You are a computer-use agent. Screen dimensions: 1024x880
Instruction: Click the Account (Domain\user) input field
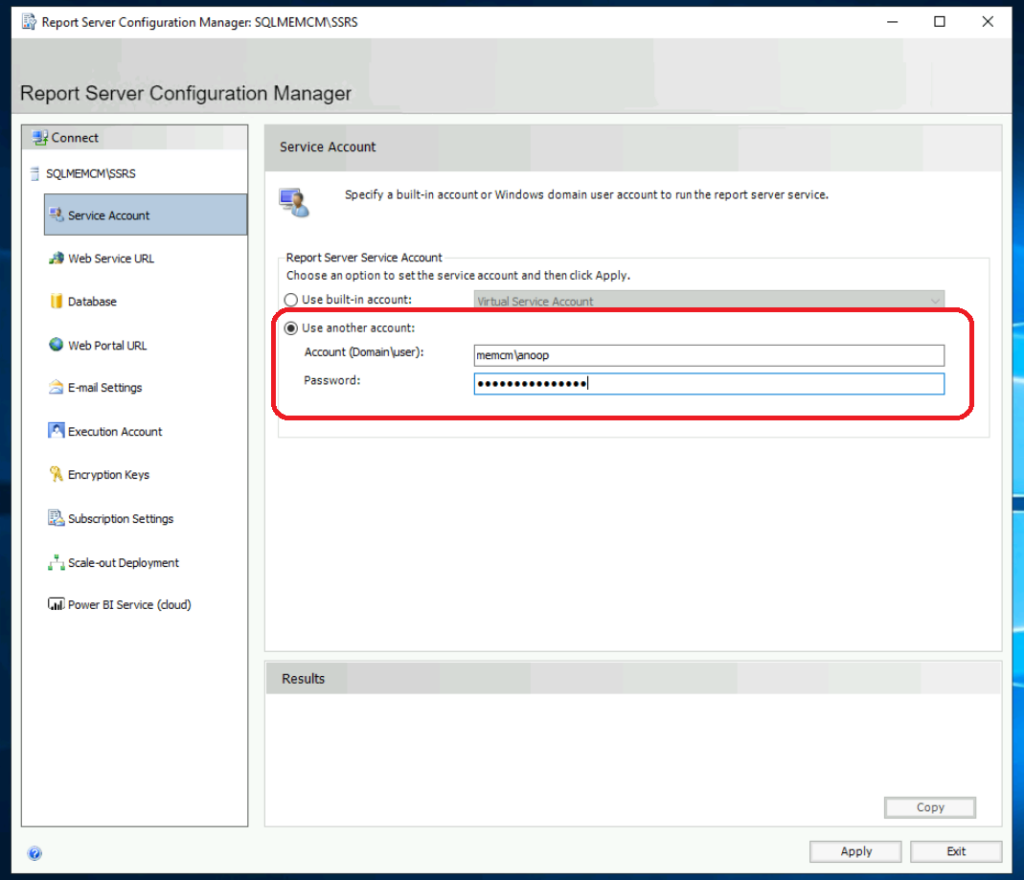[x=709, y=355]
